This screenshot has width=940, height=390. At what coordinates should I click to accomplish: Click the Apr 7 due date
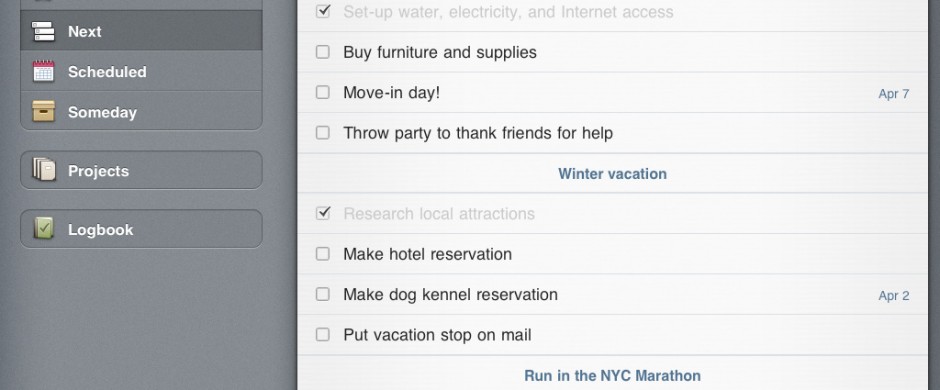[893, 93]
